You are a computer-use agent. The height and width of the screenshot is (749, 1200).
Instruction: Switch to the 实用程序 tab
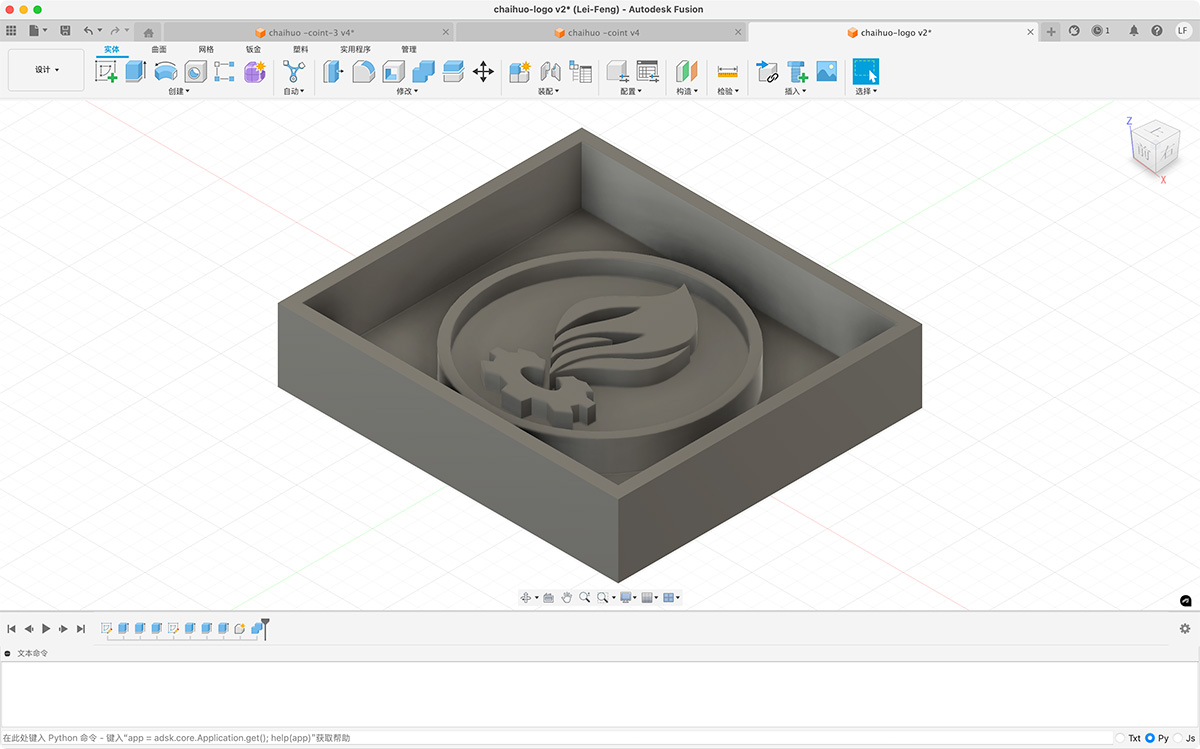(355, 49)
